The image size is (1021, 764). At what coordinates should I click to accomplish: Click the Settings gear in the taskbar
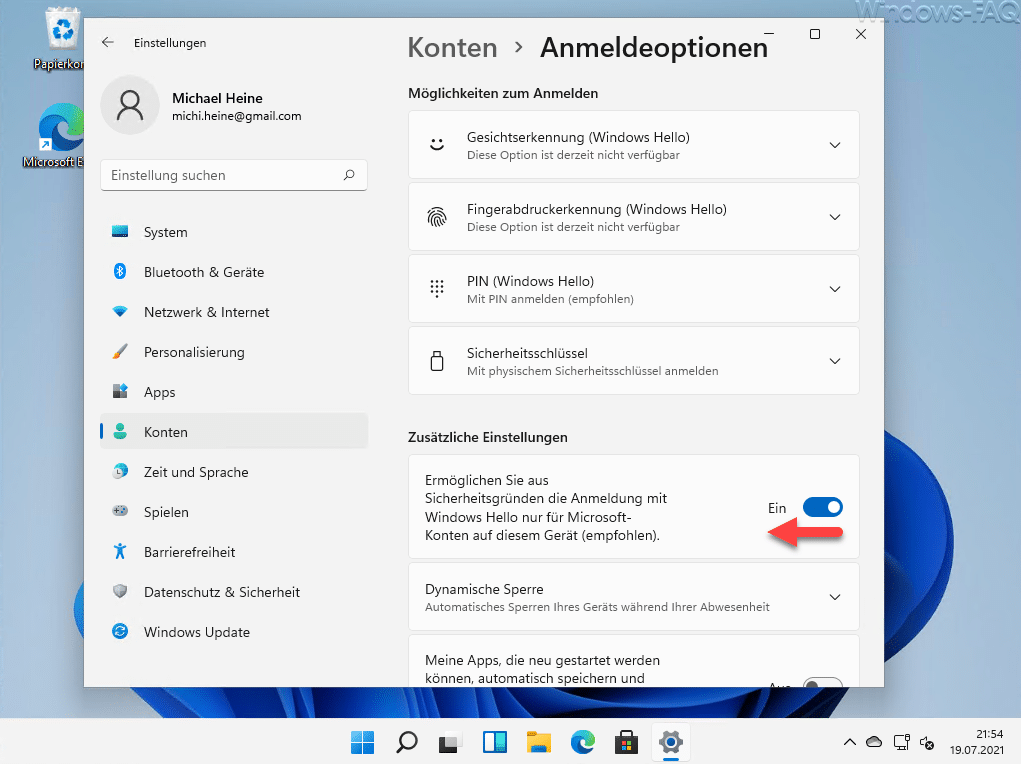(671, 742)
